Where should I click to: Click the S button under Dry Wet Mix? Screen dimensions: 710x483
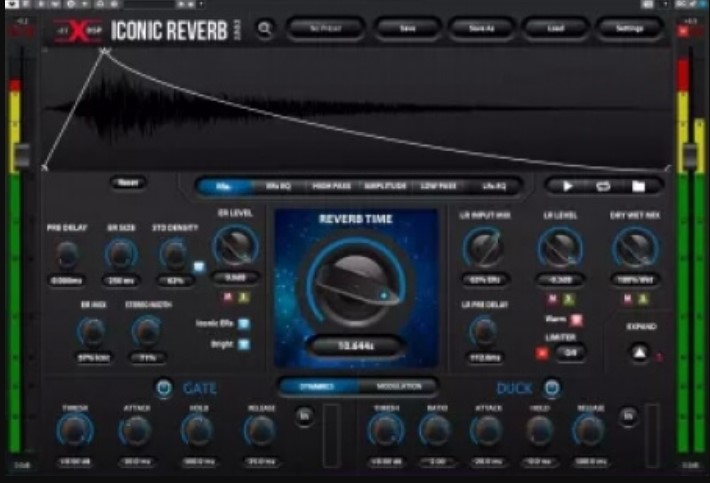pyautogui.click(x=643, y=299)
